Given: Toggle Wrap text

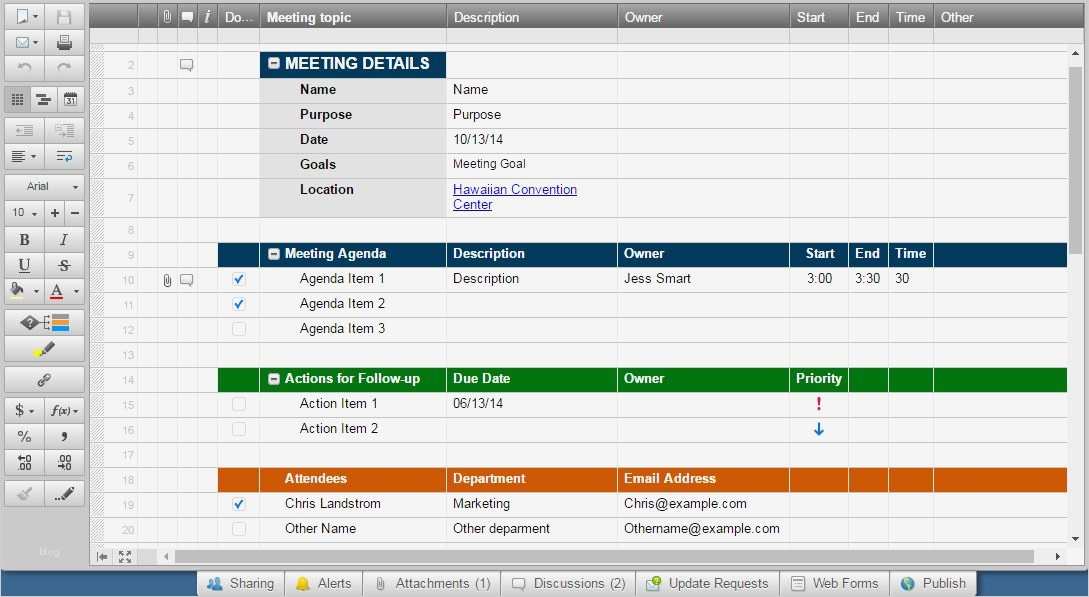Looking at the screenshot, I should coord(64,156).
